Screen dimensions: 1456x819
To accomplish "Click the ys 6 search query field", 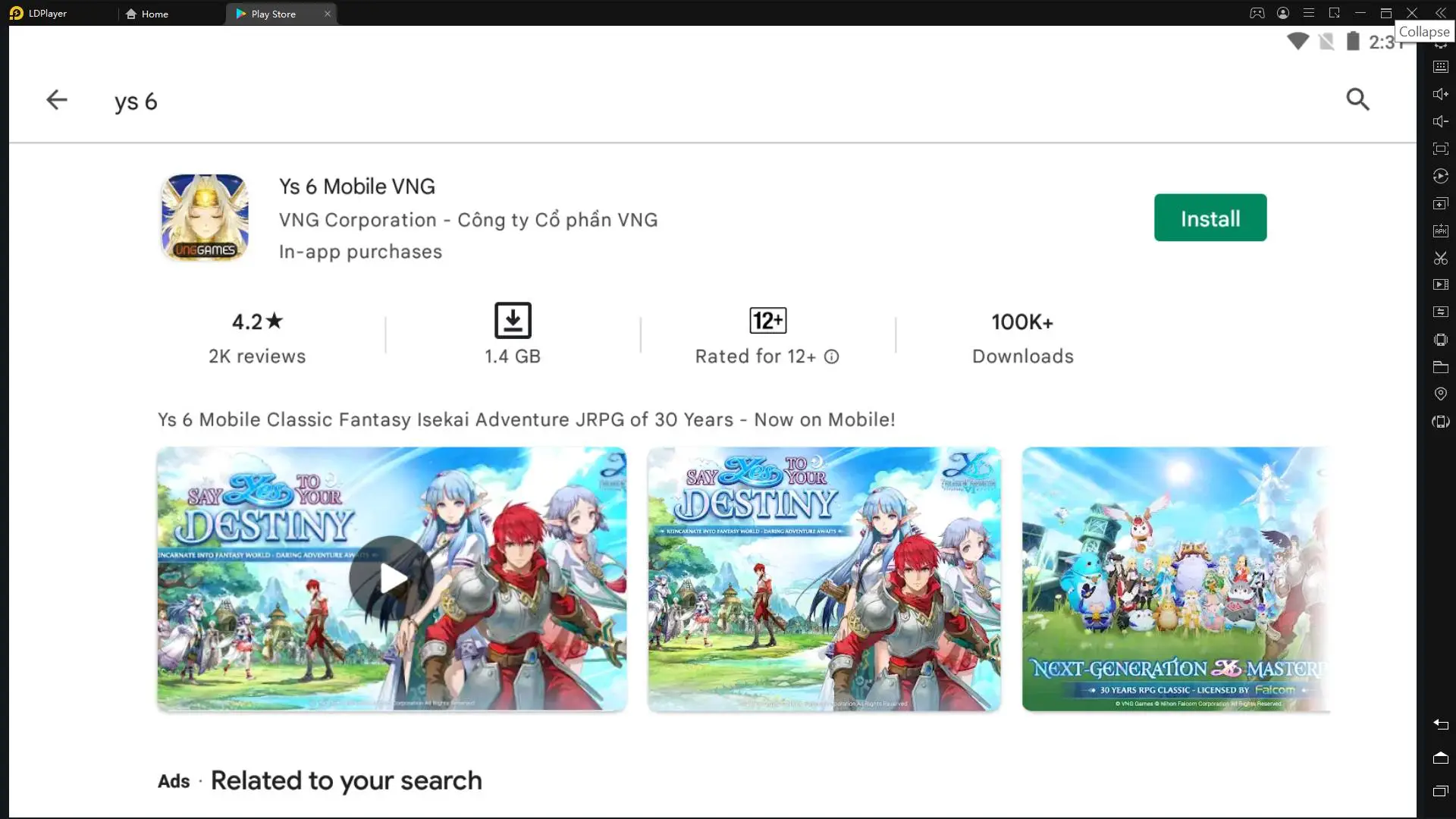I will (136, 101).
